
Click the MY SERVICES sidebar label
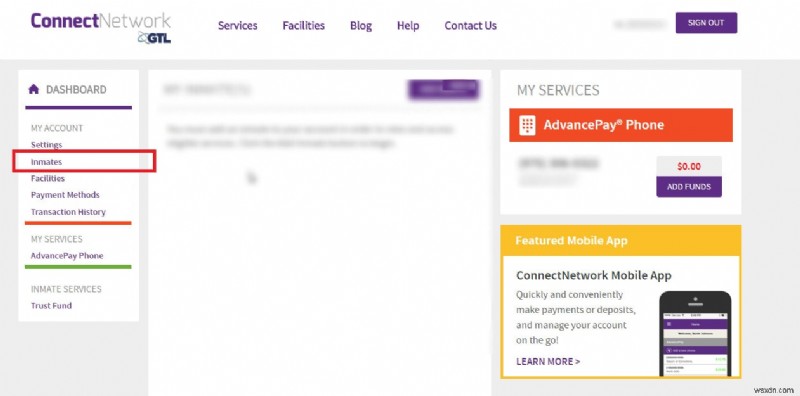pyautogui.click(x=57, y=239)
